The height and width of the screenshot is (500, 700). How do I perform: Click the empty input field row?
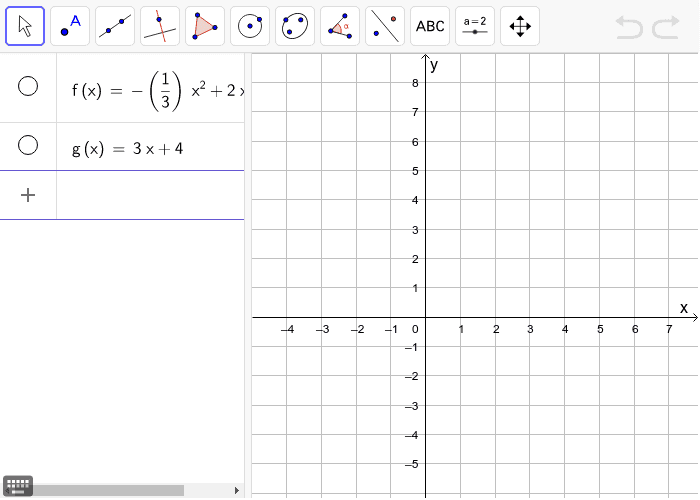click(x=150, y=195)
